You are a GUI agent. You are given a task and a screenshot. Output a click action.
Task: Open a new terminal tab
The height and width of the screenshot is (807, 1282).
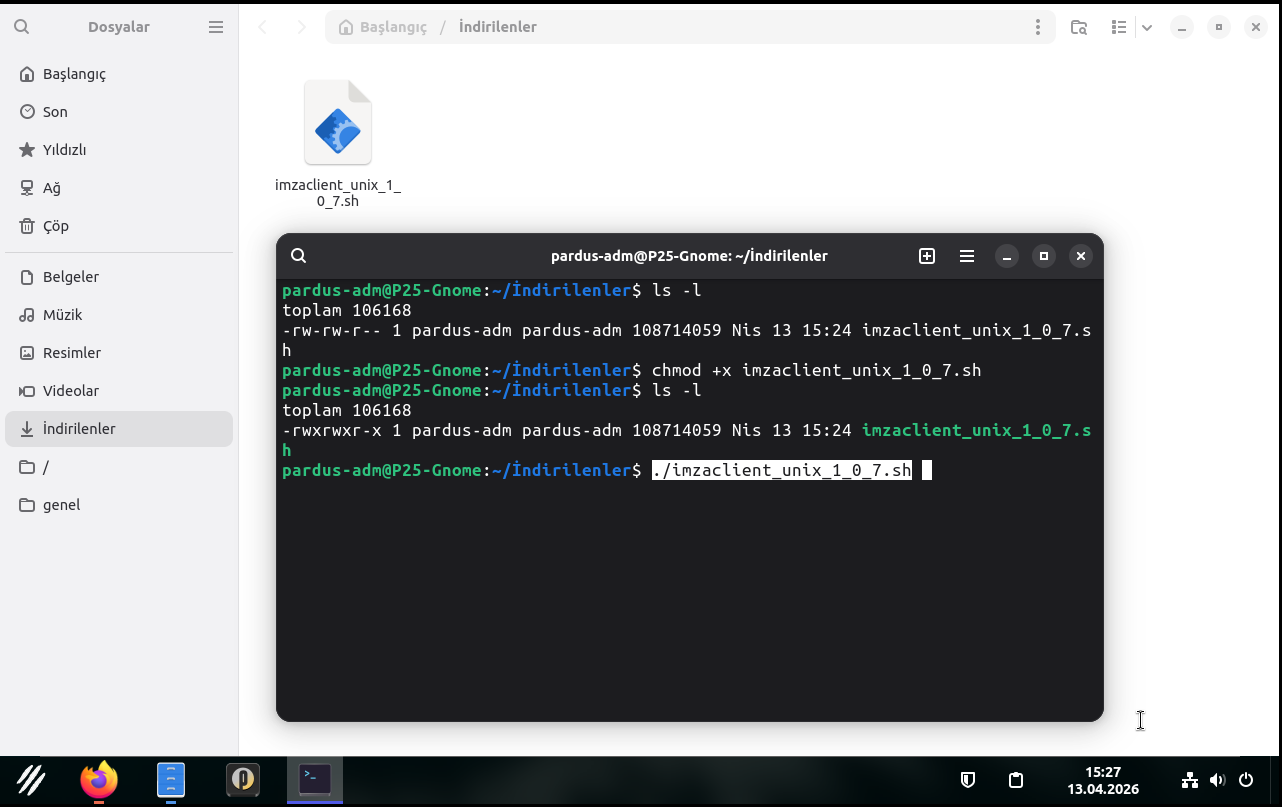927,256
